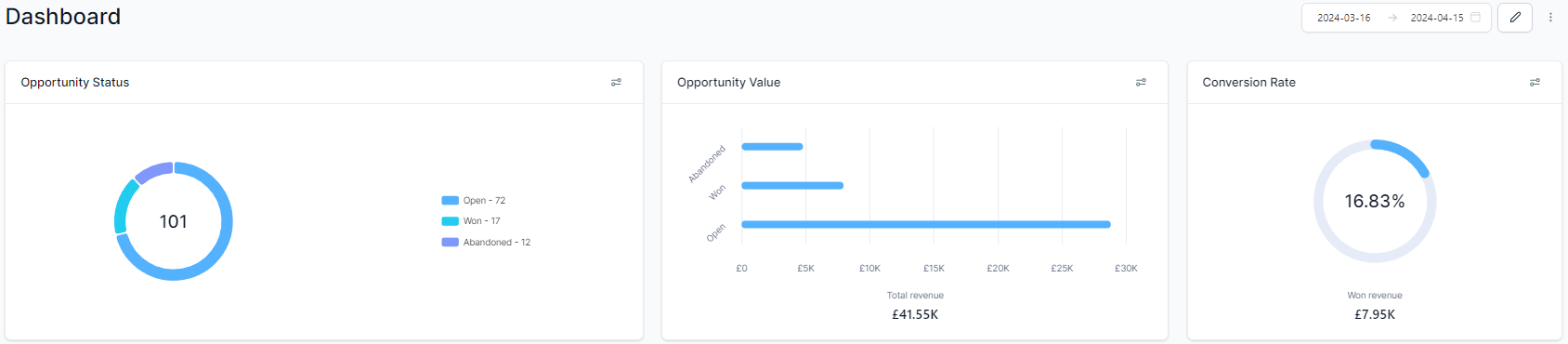The image size is (1568, 344).
Task: Click the arrow between the dates
Action: click(1392, 18)
